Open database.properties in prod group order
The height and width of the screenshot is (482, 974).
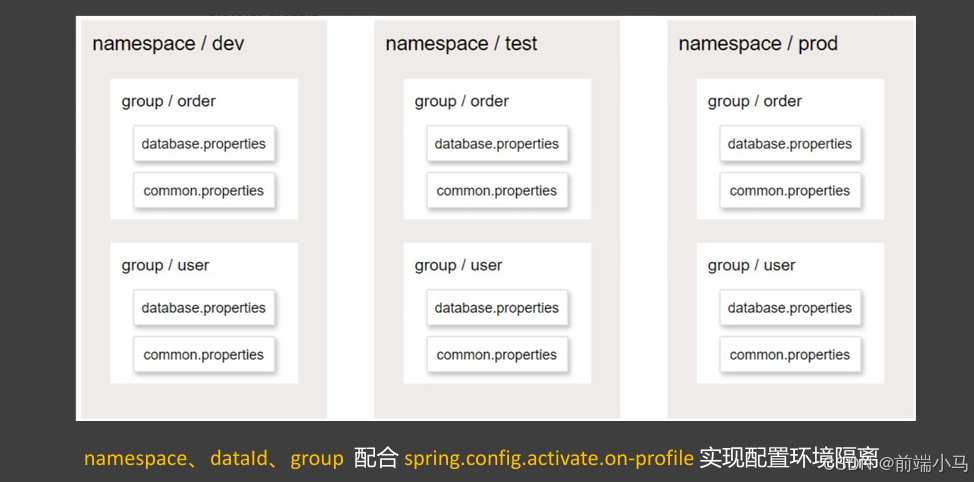(790, 143)
